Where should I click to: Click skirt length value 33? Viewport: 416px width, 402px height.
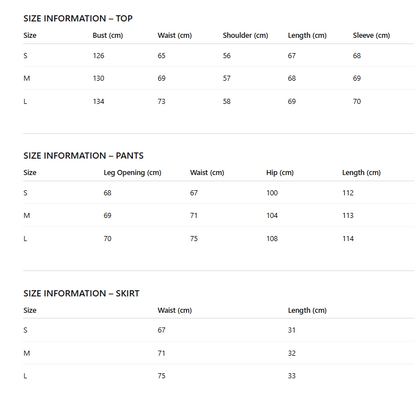292,376
